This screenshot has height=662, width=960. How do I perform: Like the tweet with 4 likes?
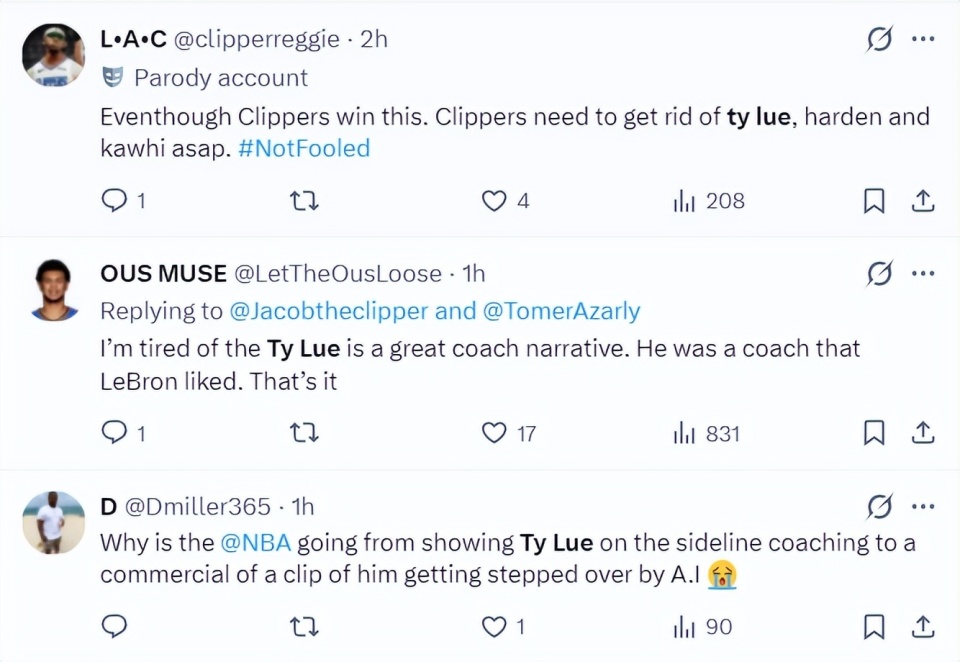click(x=494, y=201)
